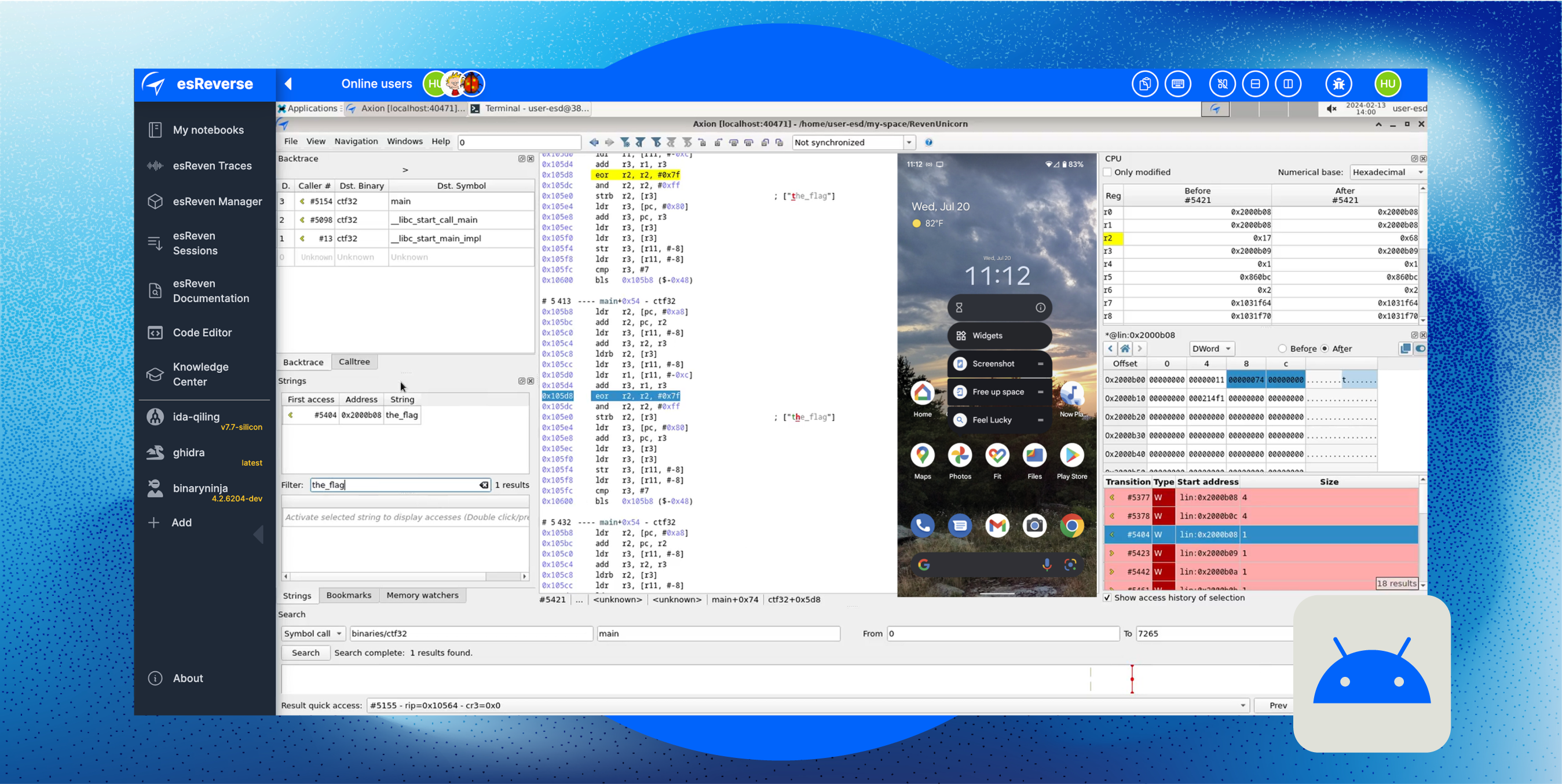Toggle the switch button in memory view toolbar
The height and width of the screenshot is (784, 1562).
pyautogui.click(x=1420, y=349)
